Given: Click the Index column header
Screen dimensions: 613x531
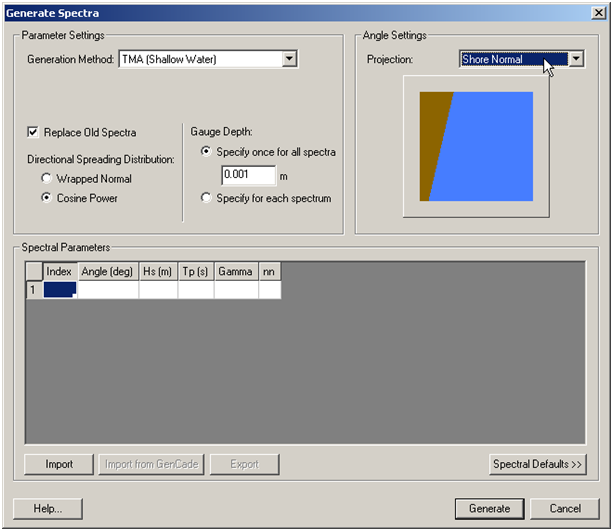Looking at the screenshot, I should 60,271.
